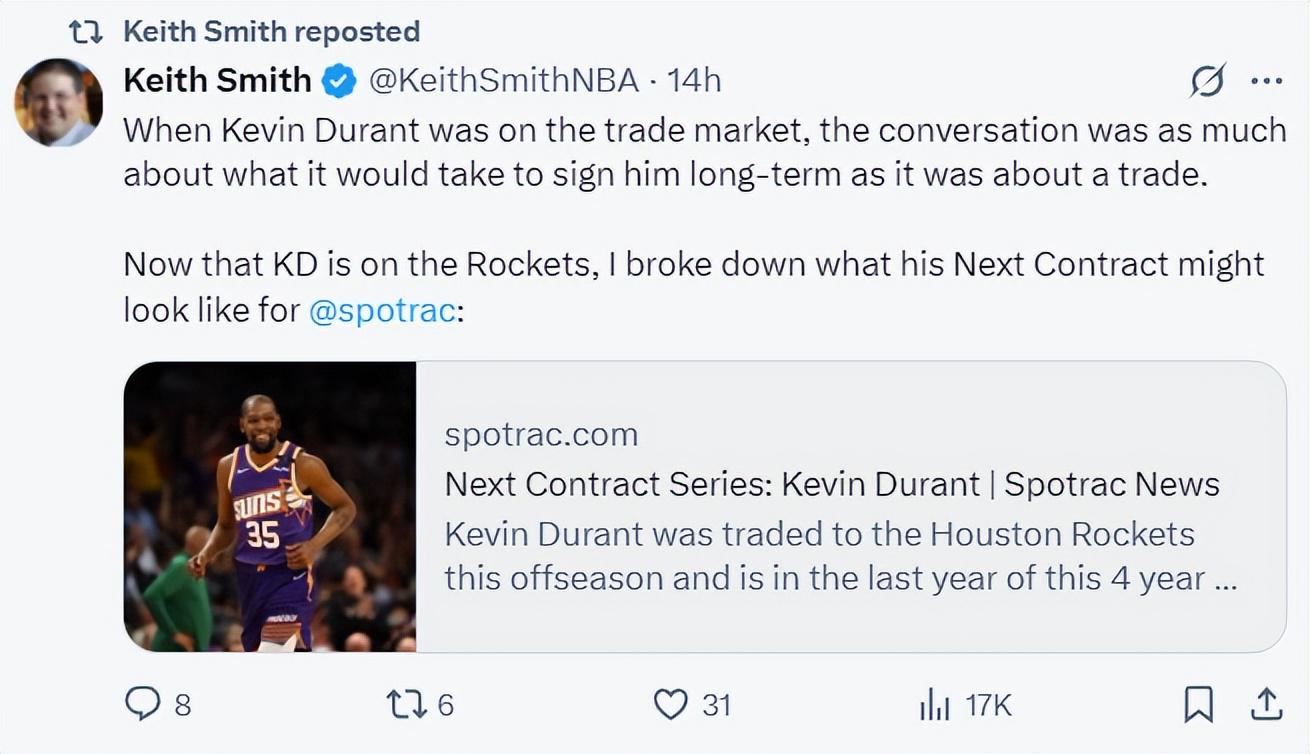Click the Keith Smith display name
This screenshot has height=754, width=1310.
217,80
